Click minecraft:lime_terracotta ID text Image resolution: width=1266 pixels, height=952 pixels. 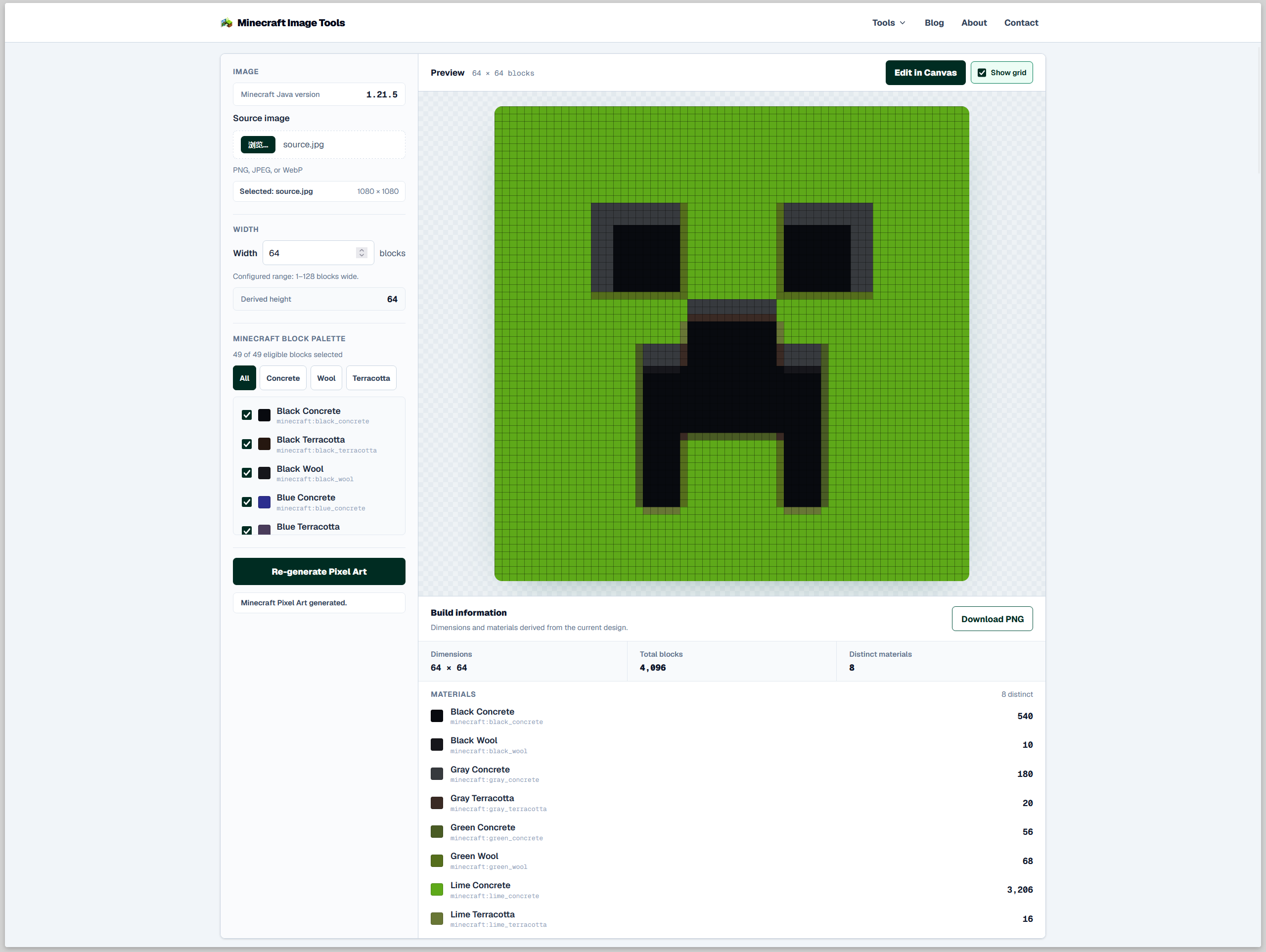498,924
